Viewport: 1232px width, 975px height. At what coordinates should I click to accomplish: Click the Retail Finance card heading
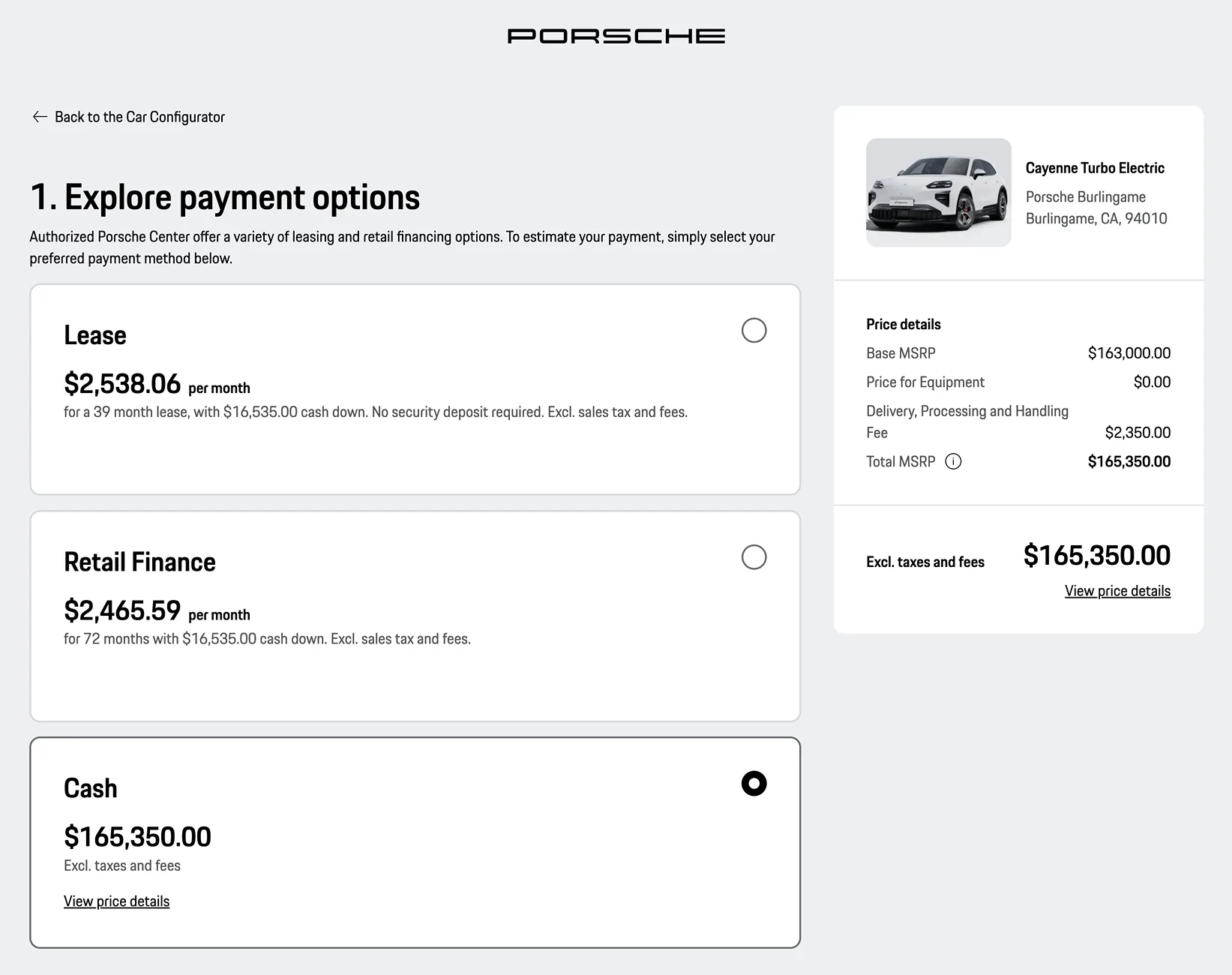coord(139,561)
